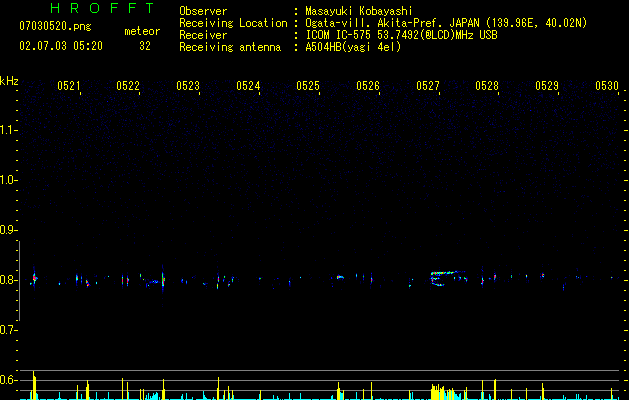Click the 0530 time marker
This screenshot has height=400, width=629.
pos(607,86)
